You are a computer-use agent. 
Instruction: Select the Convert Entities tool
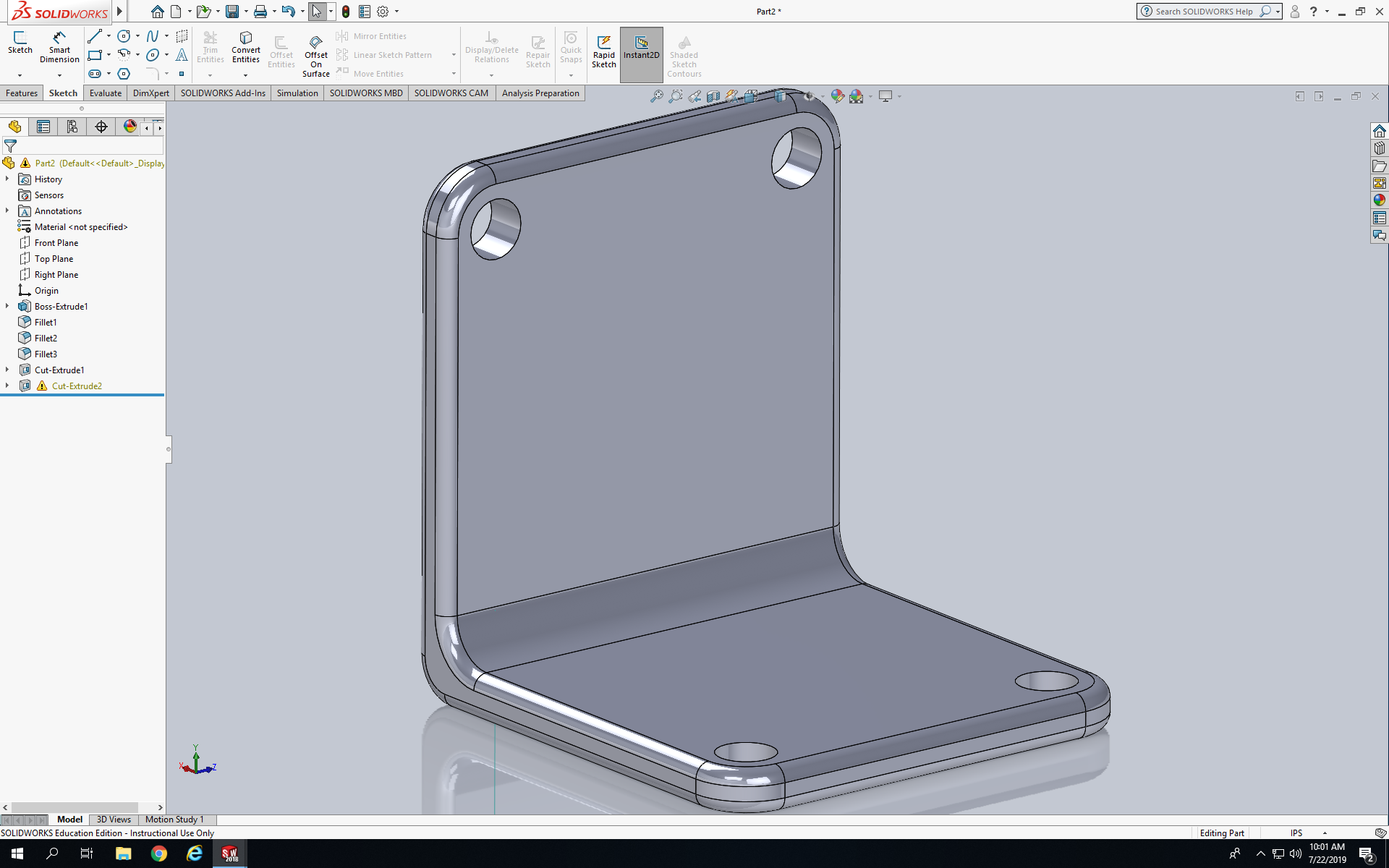[x=246, y=47]
